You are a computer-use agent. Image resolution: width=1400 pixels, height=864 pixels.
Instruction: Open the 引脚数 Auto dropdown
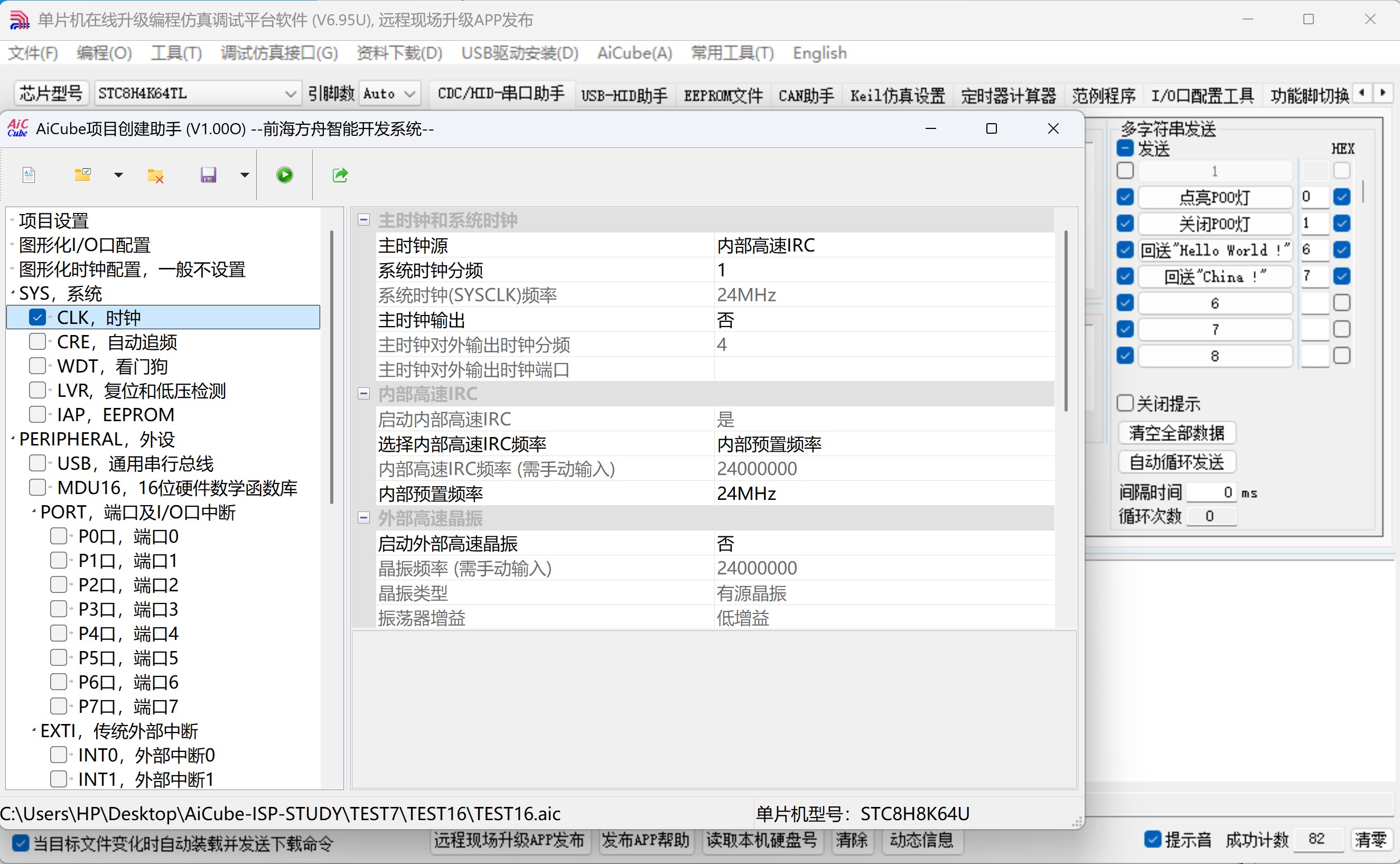[389, 93]
